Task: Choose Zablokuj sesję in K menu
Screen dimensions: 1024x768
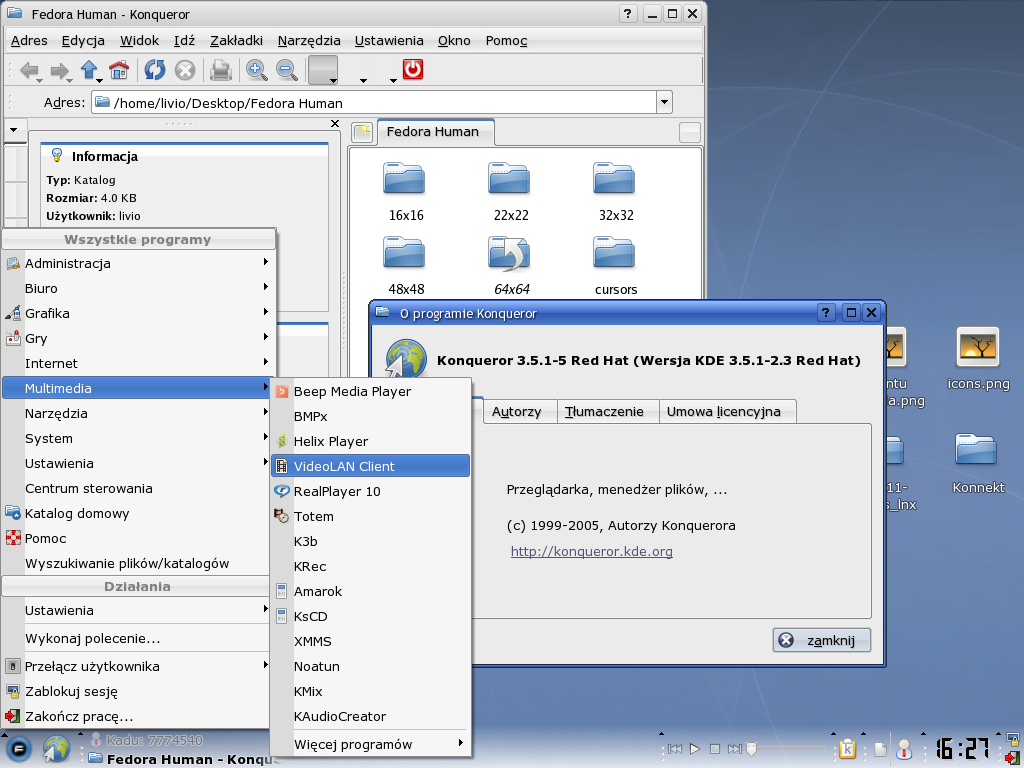Action: [136, 691]
